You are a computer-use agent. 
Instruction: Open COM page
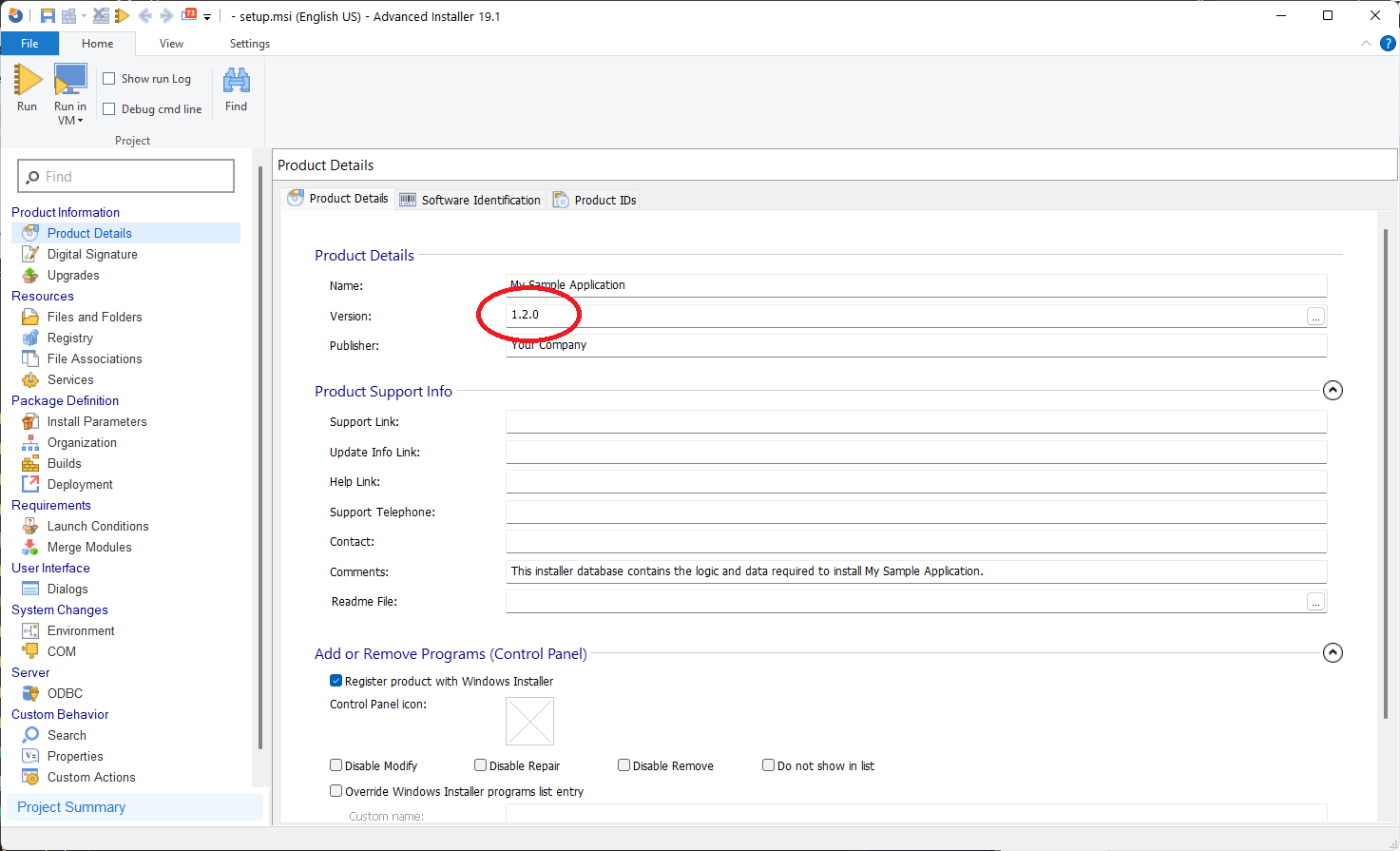[61, 651]
